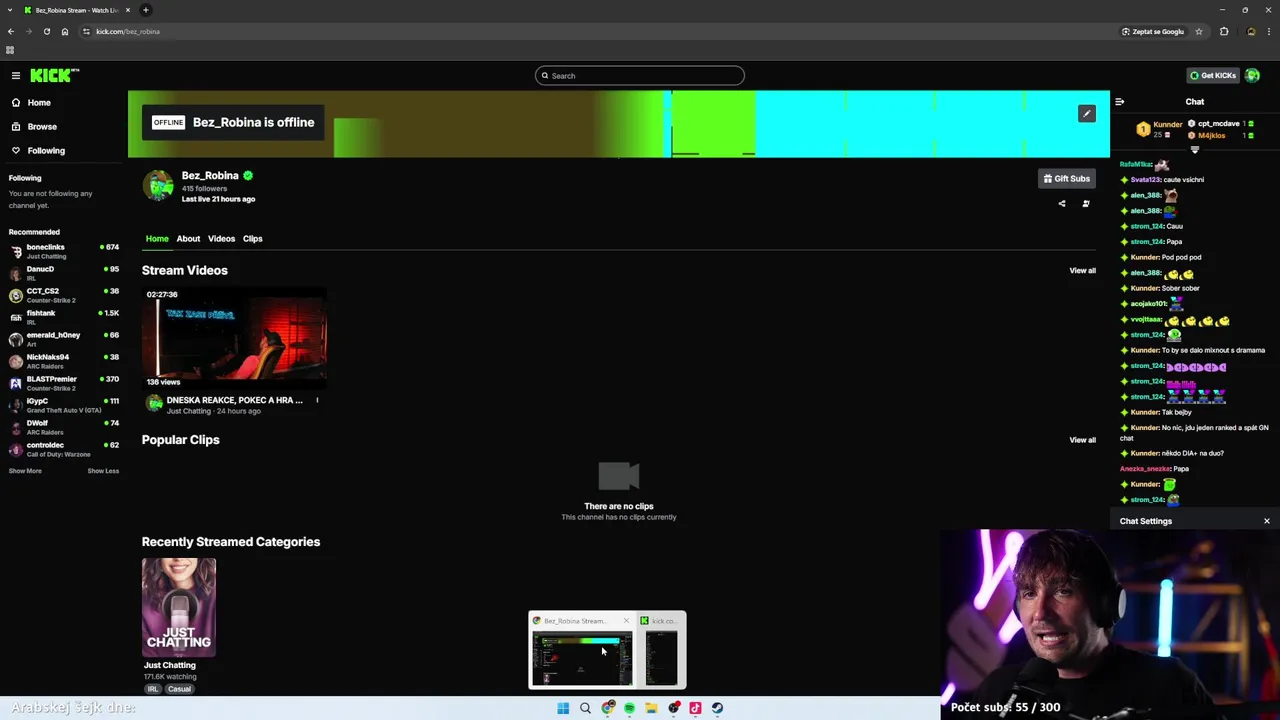Image resolution: width=1280 pixels, height=720 pixels.
Task: Close the Bez_Robina Stream preview window
Action: [627, 621]
